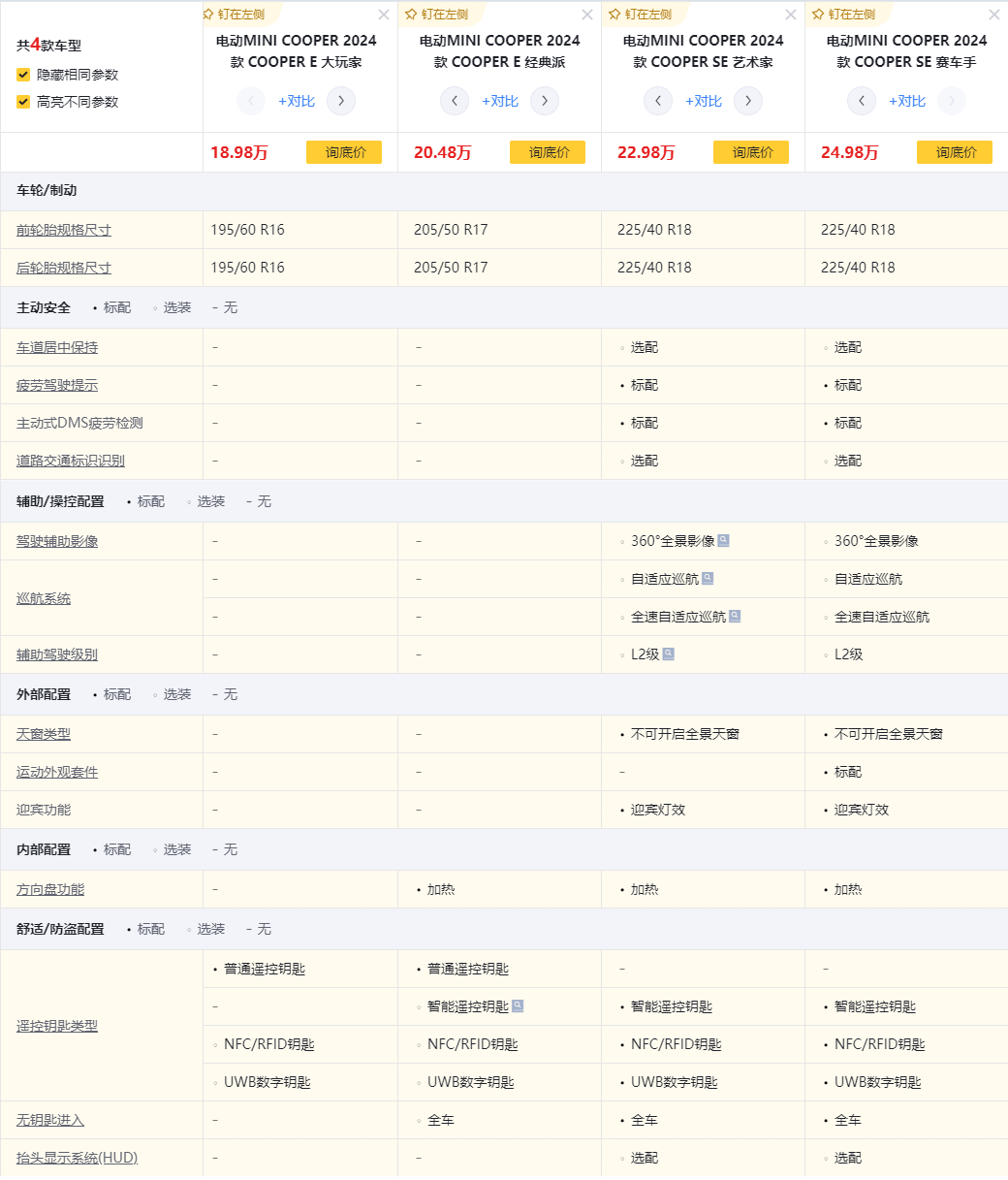Open 天窗类型 parameter explanation
This screenshot has height=1180, width=1008.
44,734
